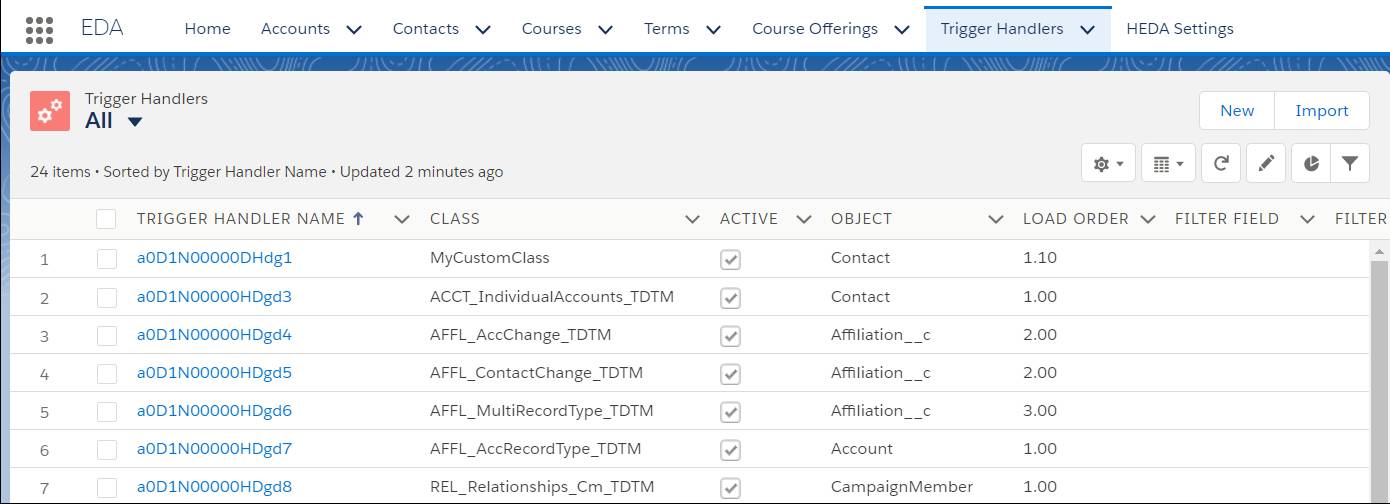The width and height of the screenshot is (1390, 504).
Task: Go to the HEDA Settings tab
Action: pos(1180,29)
